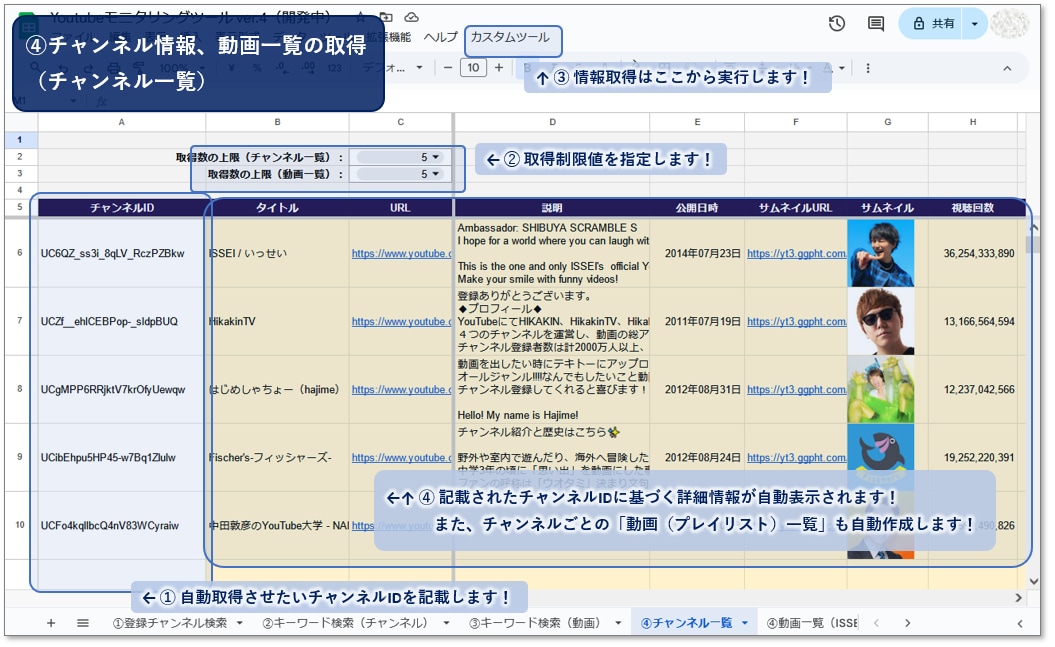Switch to ②キーワード検索（チャンネル）sheet tab

point(344,623)
